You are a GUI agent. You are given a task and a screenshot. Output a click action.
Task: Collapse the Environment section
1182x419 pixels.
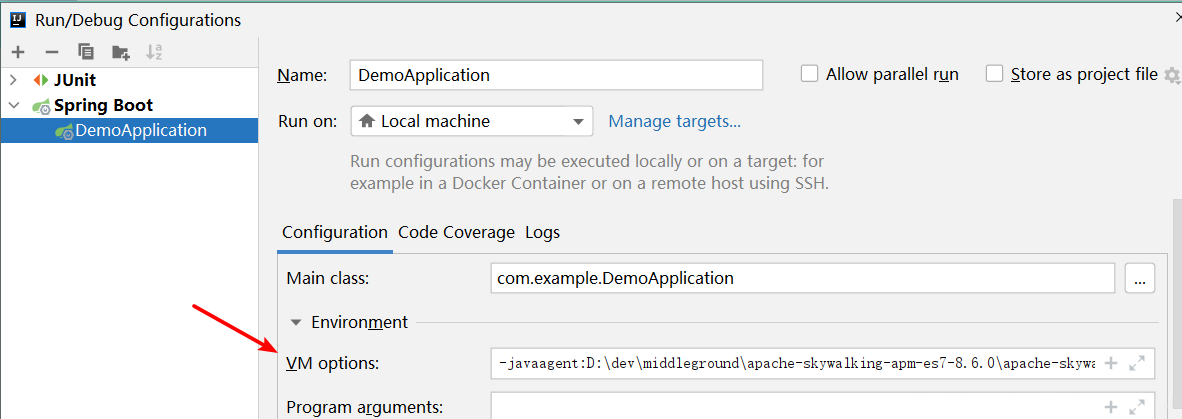pyautogui.click(x=296, y=323)
